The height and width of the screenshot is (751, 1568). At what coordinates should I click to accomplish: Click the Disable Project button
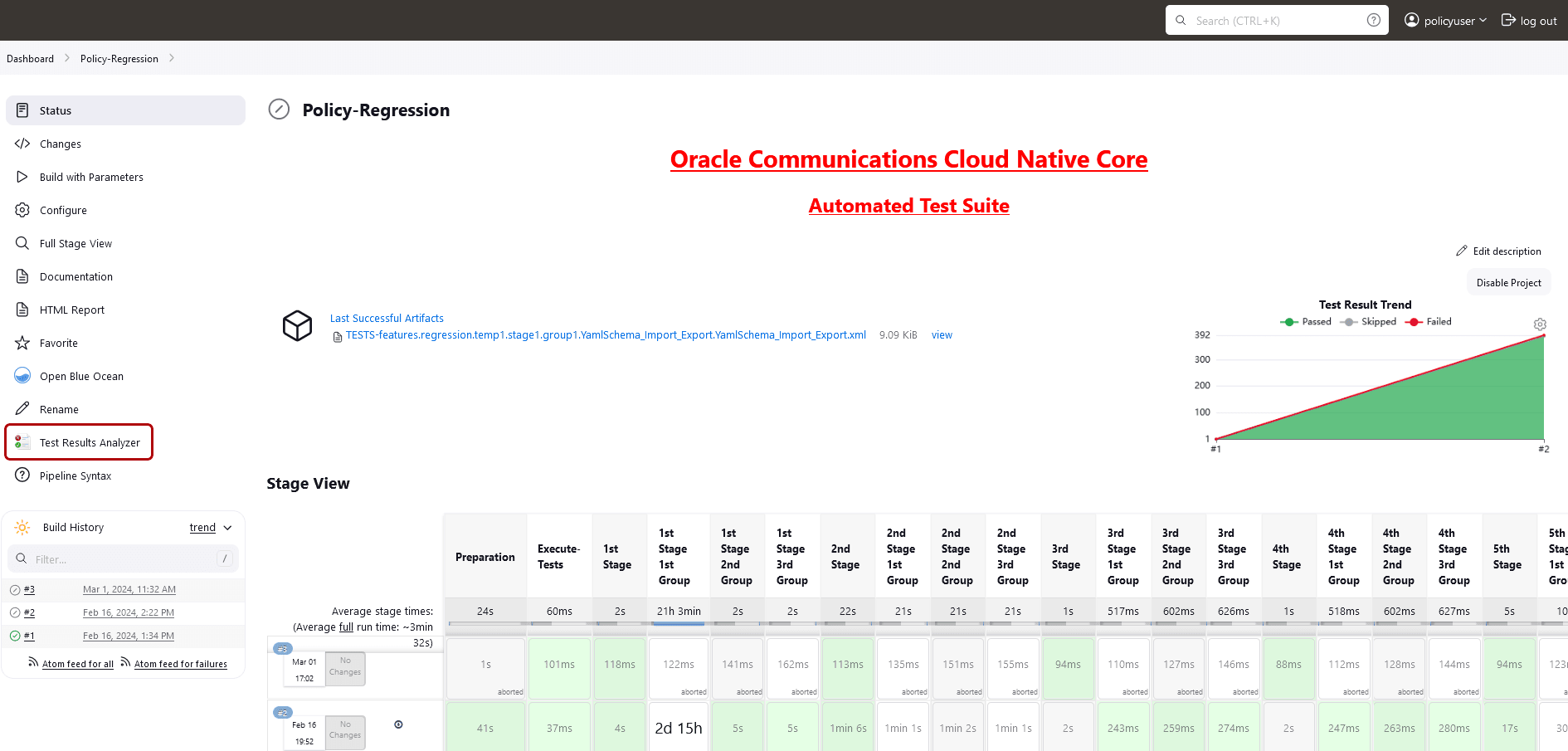click(1508, 283)
